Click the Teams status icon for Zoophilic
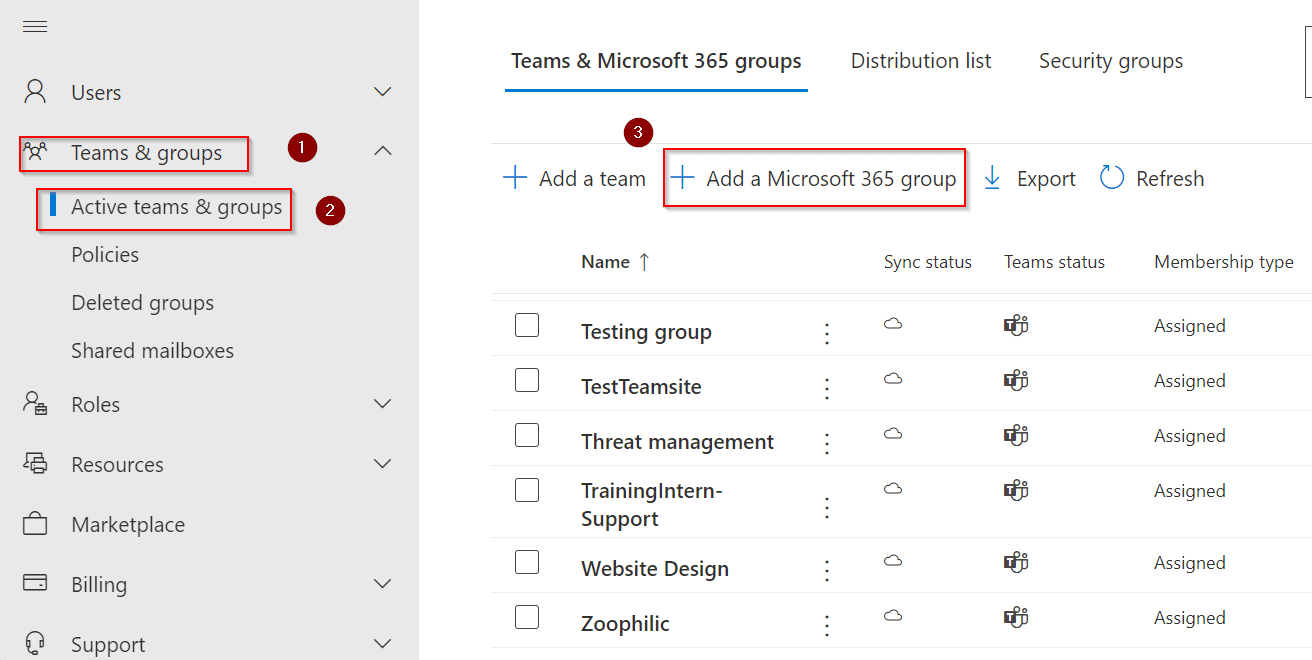Viewport: 1312px width, 660px height. 1015,617
